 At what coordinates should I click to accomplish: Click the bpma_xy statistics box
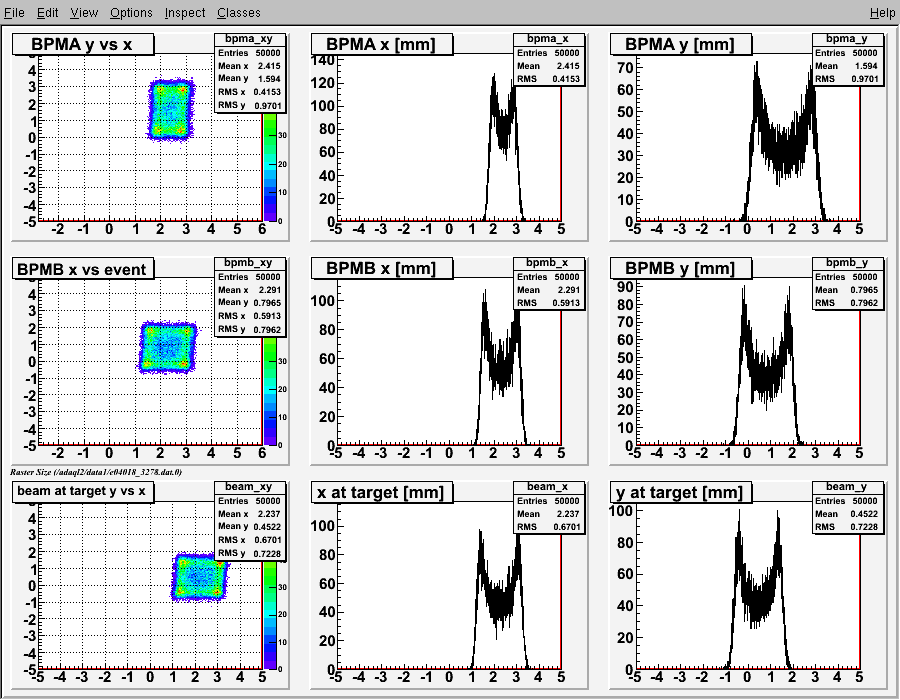tap(250, 73)
